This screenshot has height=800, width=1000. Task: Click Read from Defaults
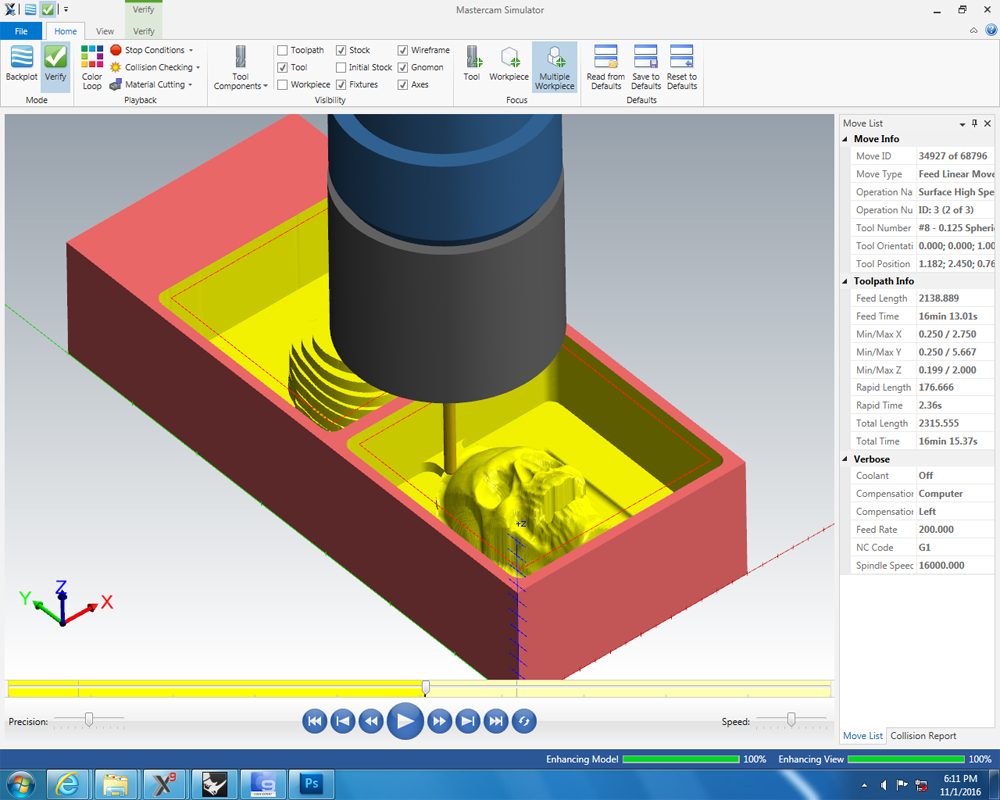click(x=606, y=68)
